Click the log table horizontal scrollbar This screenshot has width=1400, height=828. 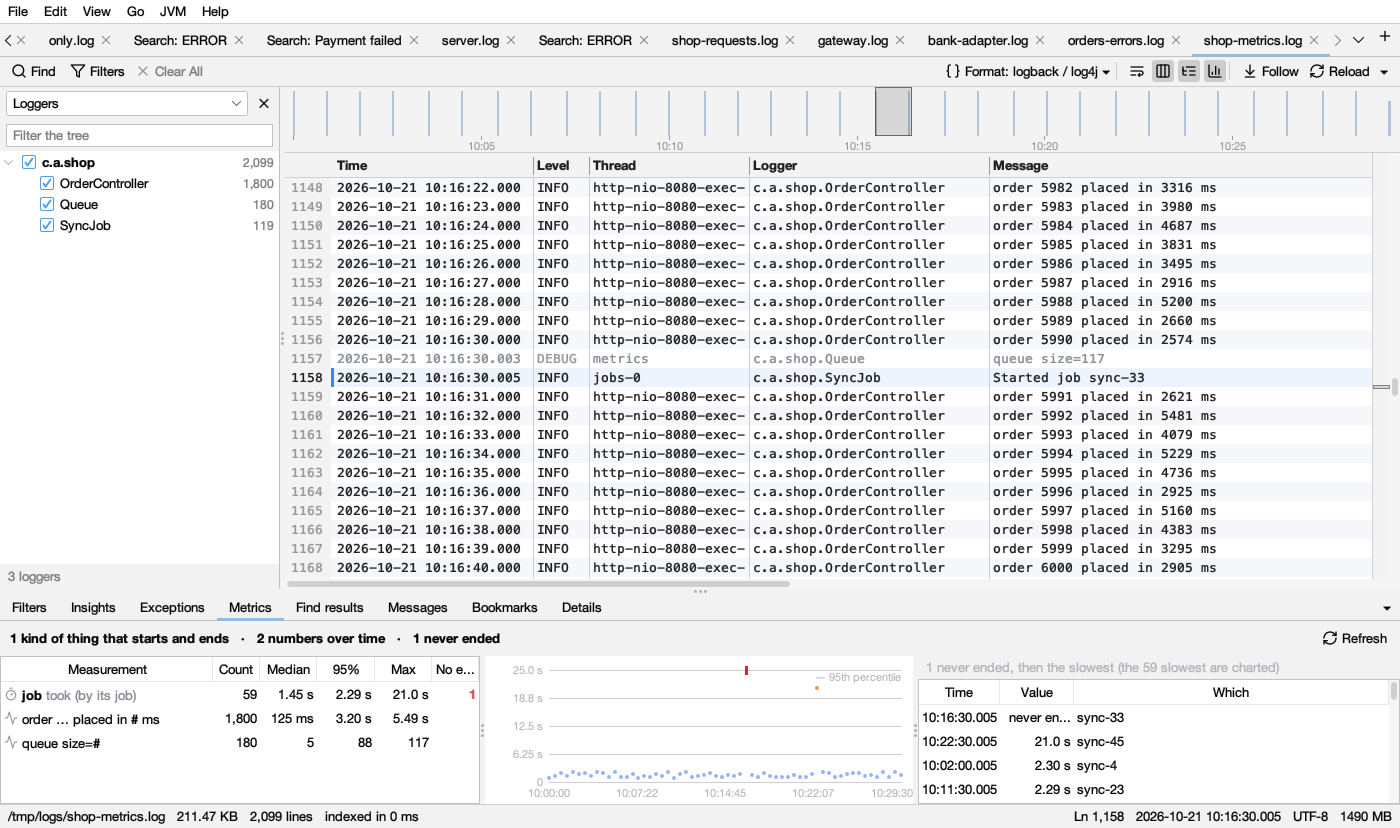[538, 583]
